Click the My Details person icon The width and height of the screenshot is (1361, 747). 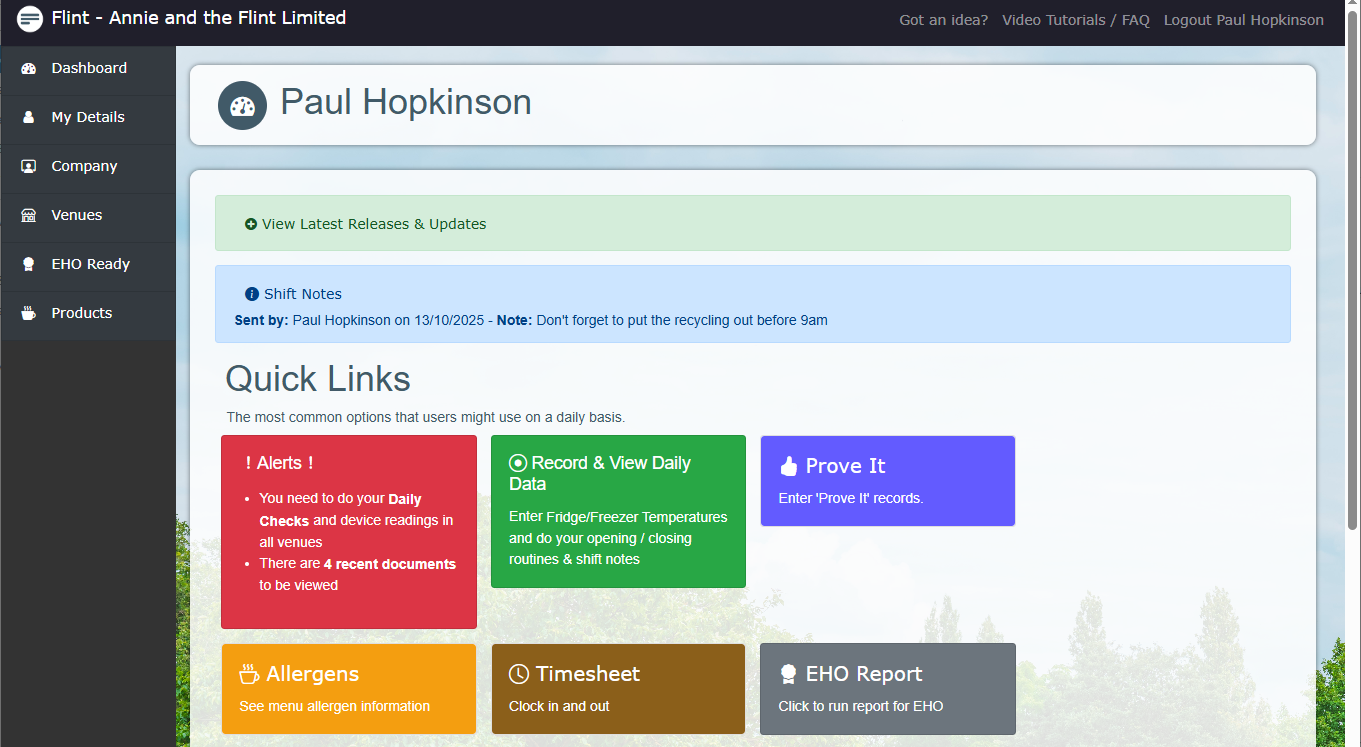(x=29, y=117)
